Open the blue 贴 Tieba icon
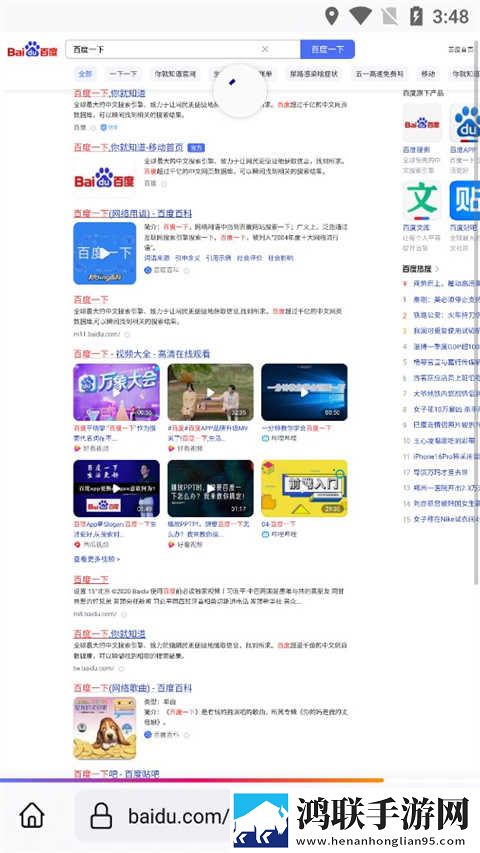 click(x=465, y=200)
